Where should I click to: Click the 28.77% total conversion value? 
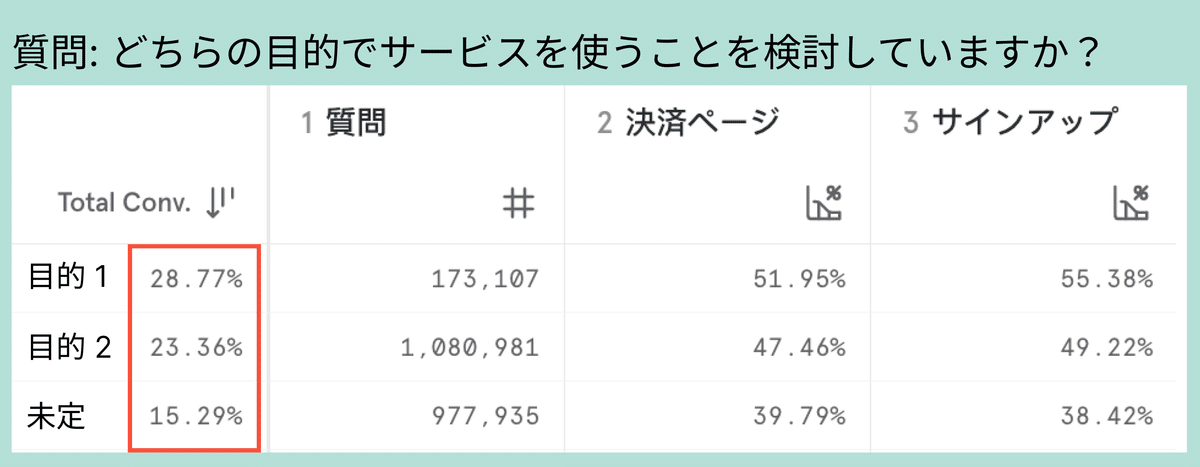tap(197, 279)
